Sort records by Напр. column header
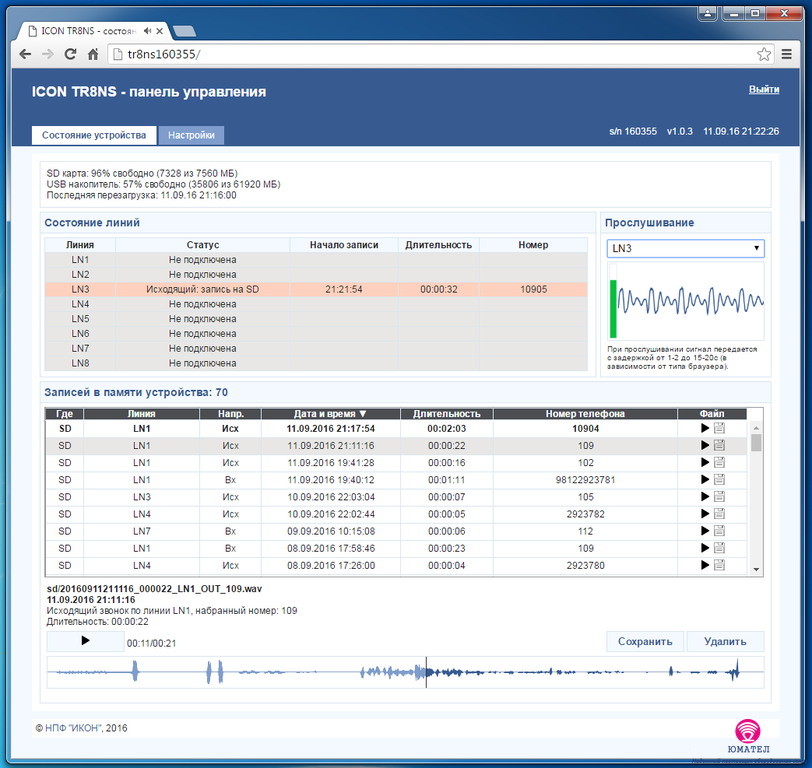Screen dimensions: 812x768 (x=230, y=414)
